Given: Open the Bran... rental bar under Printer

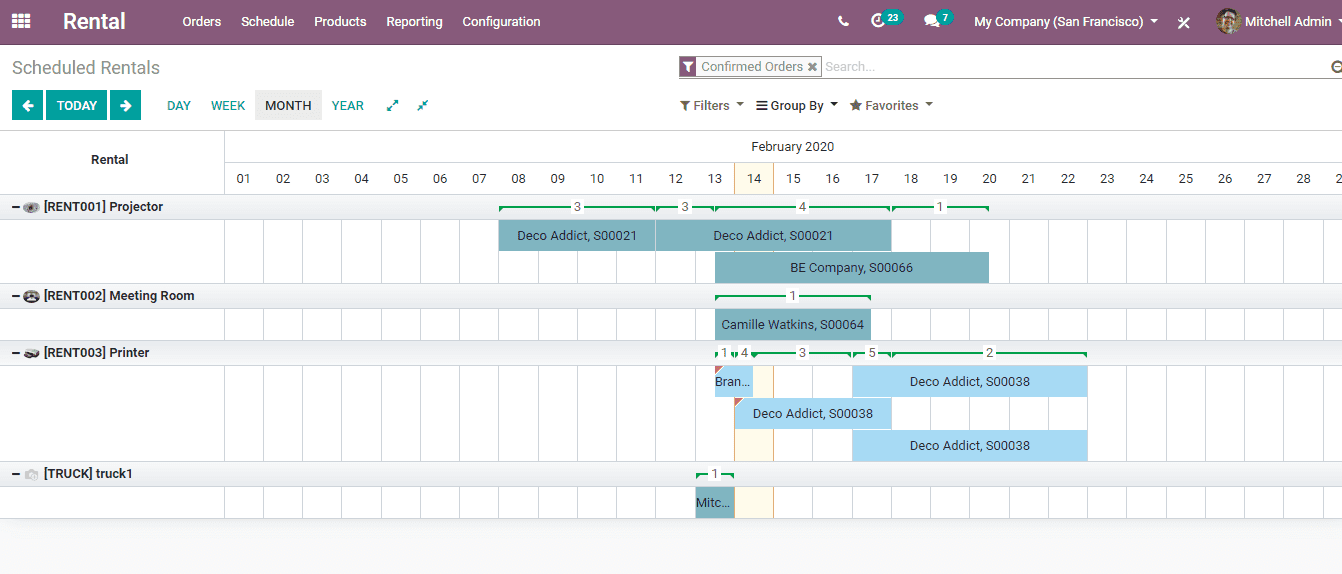Looking at the screenshot, I should (733, 382).
